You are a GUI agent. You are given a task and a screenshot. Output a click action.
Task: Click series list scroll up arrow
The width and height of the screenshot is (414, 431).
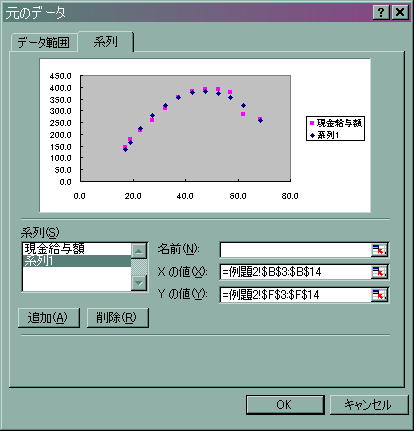tap(139, 251)
